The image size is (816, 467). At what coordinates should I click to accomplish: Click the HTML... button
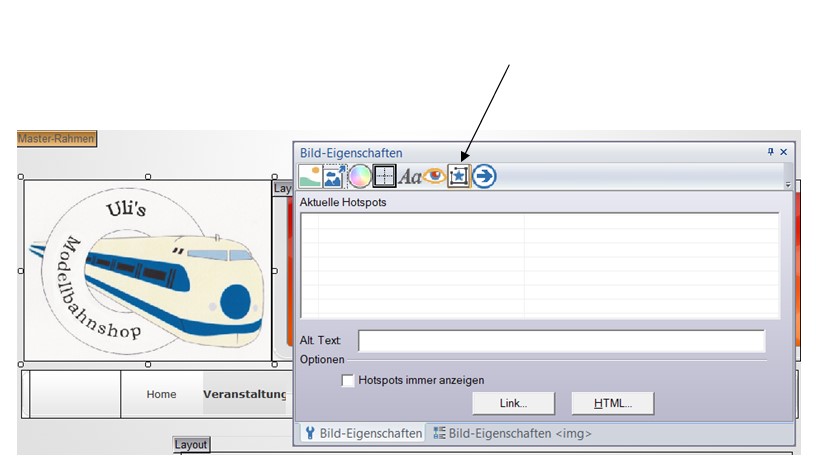[613, 403]
